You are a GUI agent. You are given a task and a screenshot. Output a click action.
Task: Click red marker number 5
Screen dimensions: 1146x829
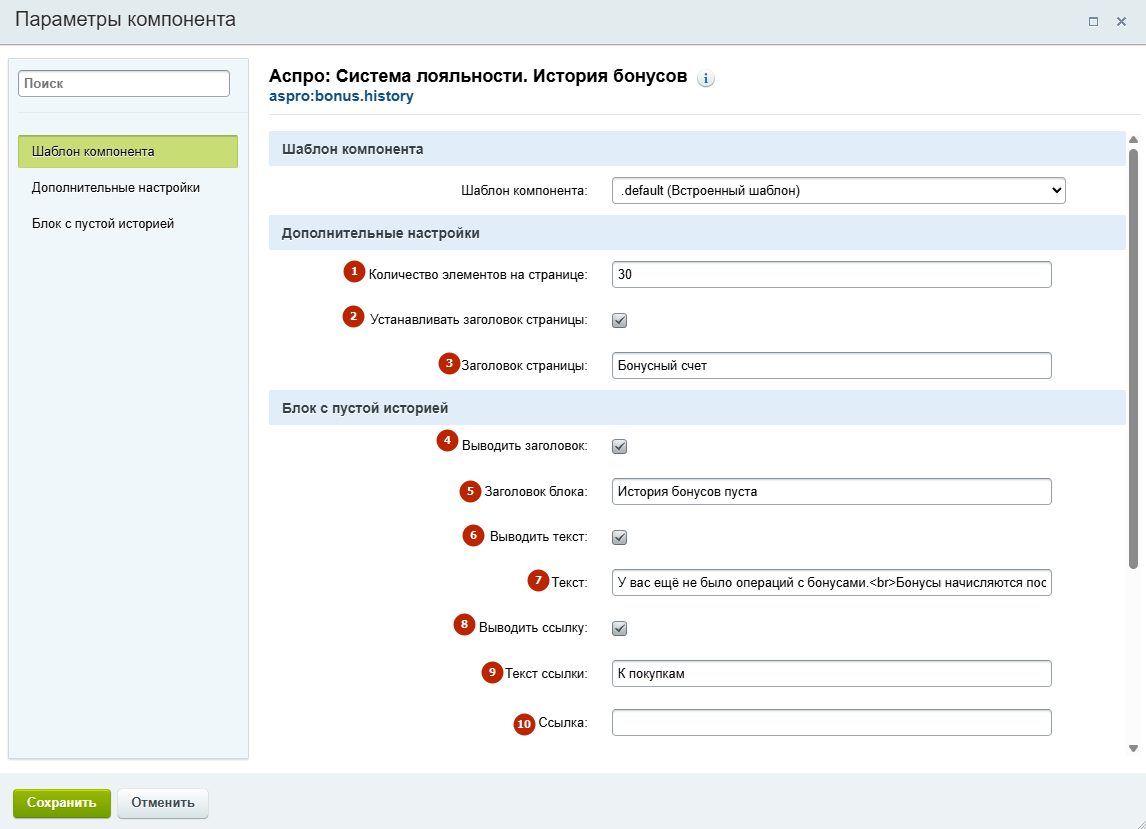(x=471, y=491)
